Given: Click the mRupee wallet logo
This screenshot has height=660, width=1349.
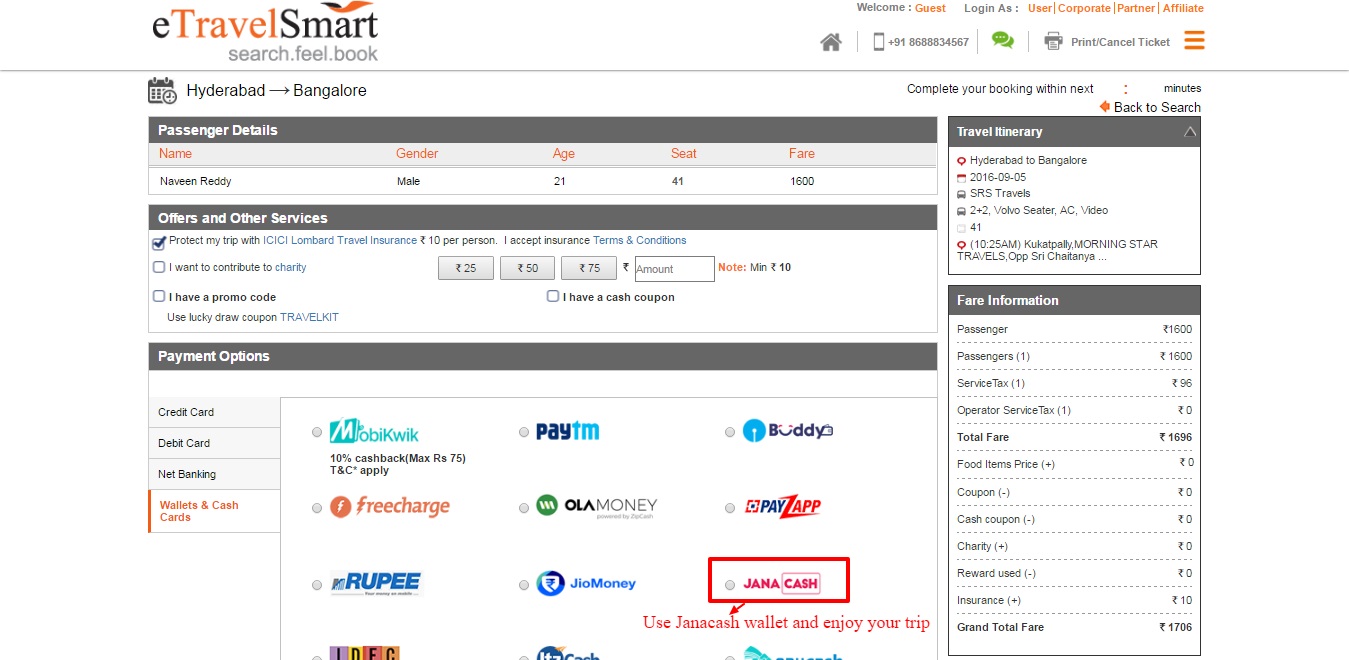Looking at the screenshot, I should click(x=375, y=583).
